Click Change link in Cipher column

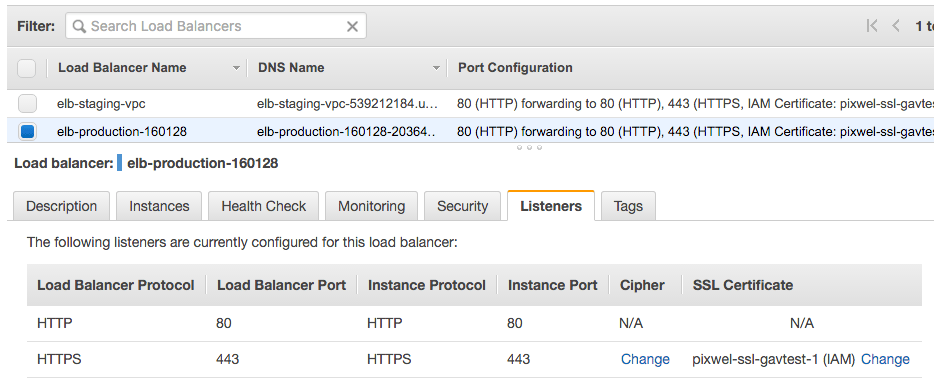(x=645, y=359)
